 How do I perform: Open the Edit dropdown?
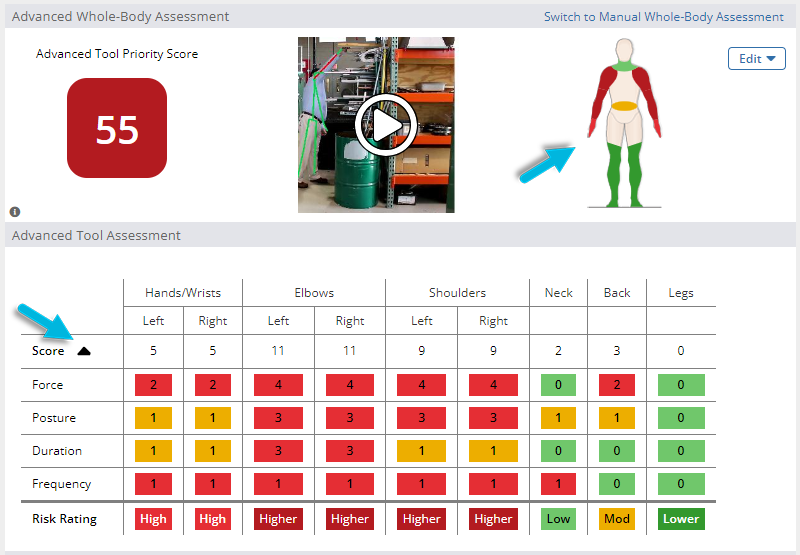757,59
